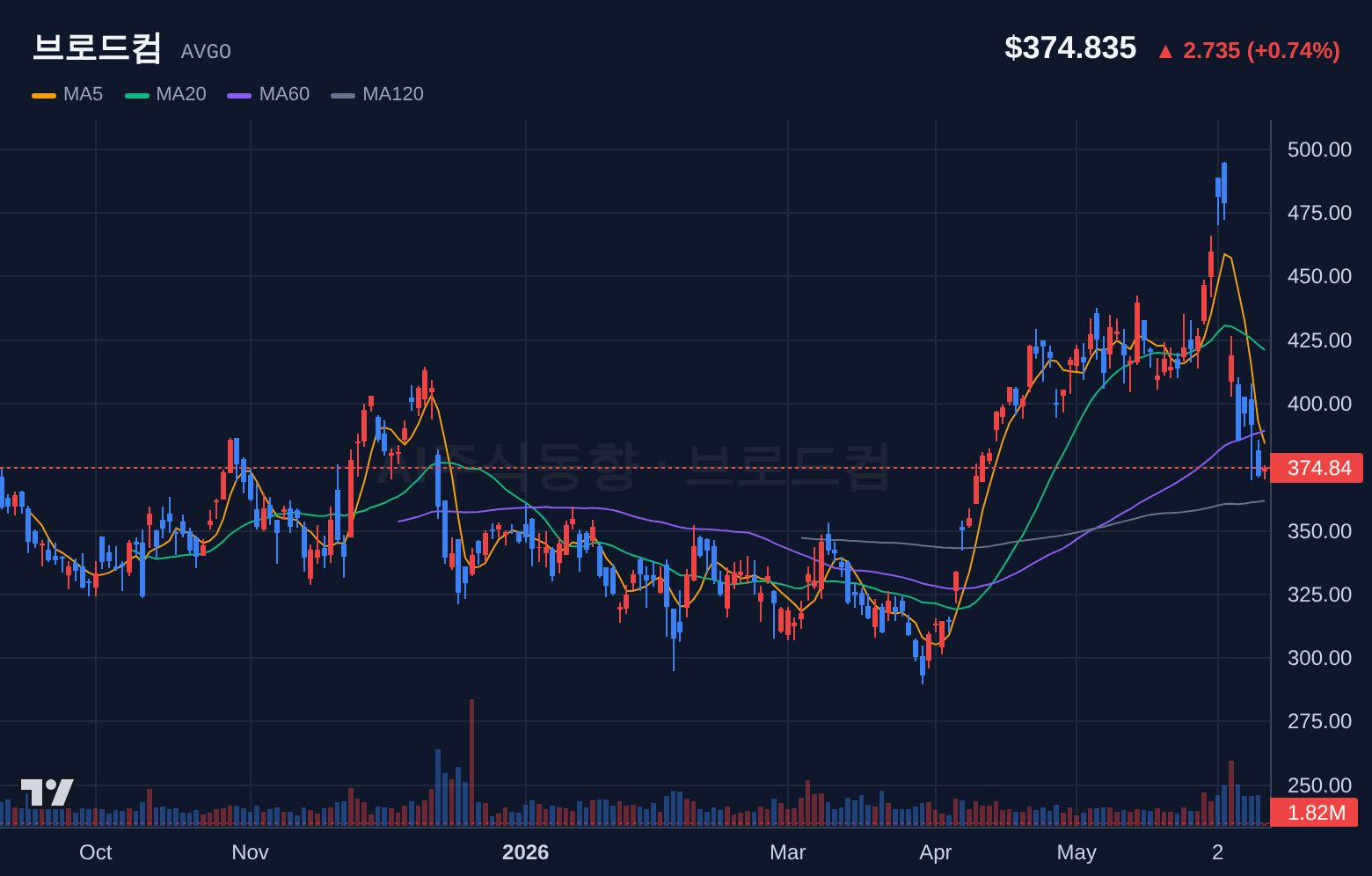Screen dimensions: 1372x876
Task: Click the 350.00 price axis label
Action: (x=1319, y=531)
